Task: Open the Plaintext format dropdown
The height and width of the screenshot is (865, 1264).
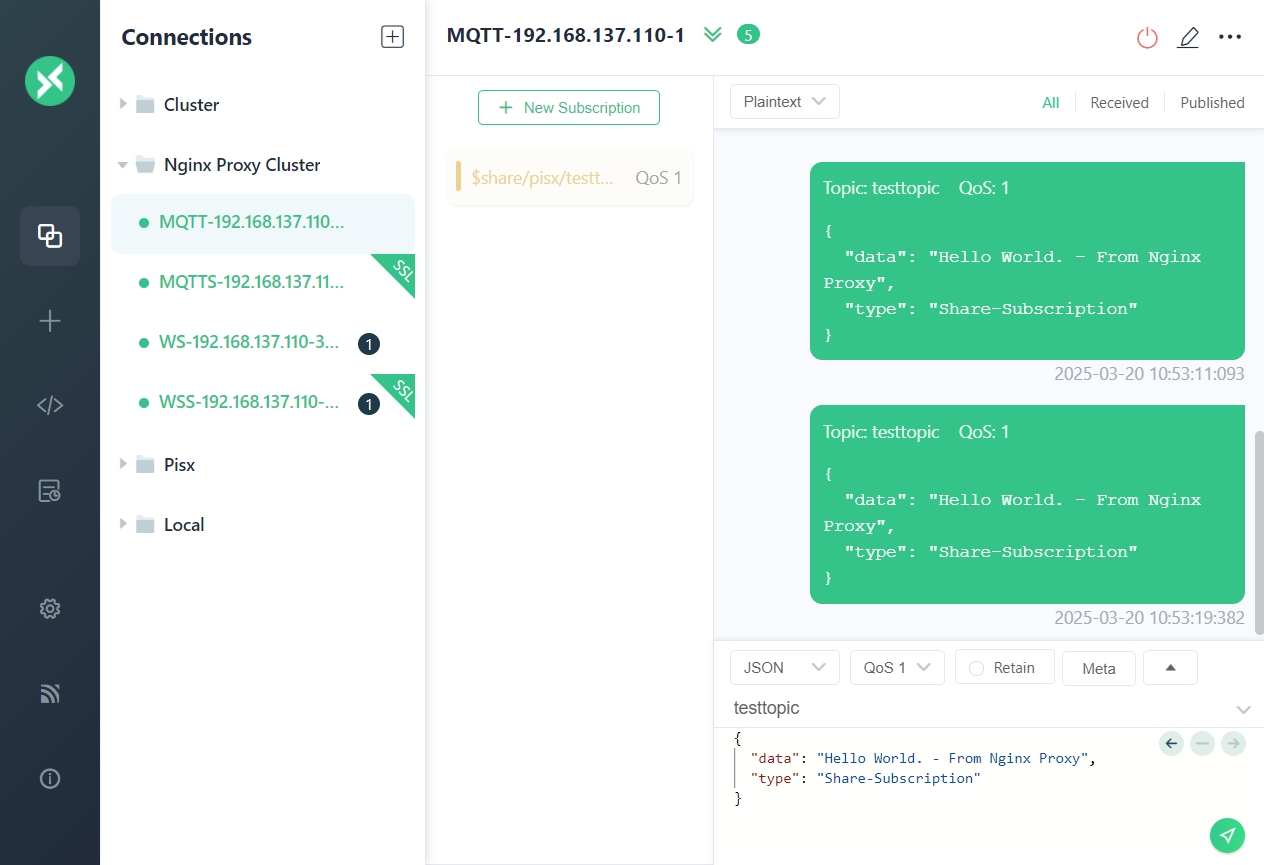Action: click(784, 102)
